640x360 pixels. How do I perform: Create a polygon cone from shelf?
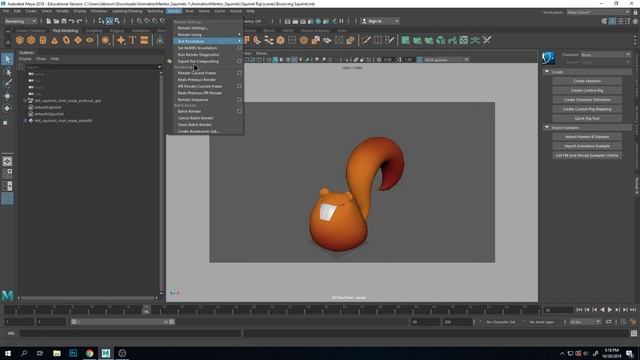[x=54, y=40]
